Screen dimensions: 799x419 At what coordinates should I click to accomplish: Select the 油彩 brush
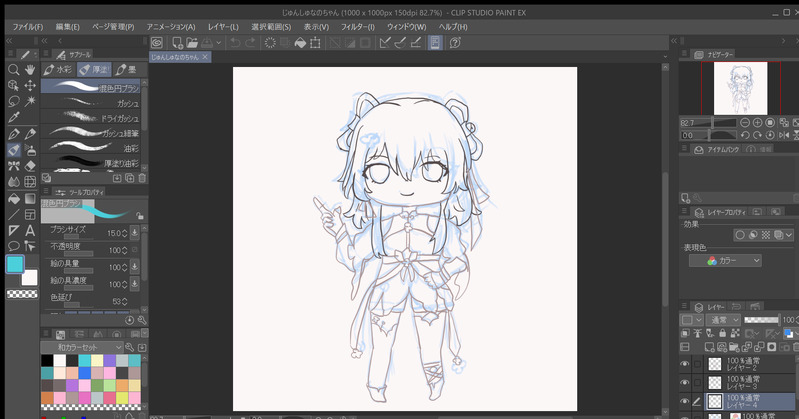tap(91, 148)
